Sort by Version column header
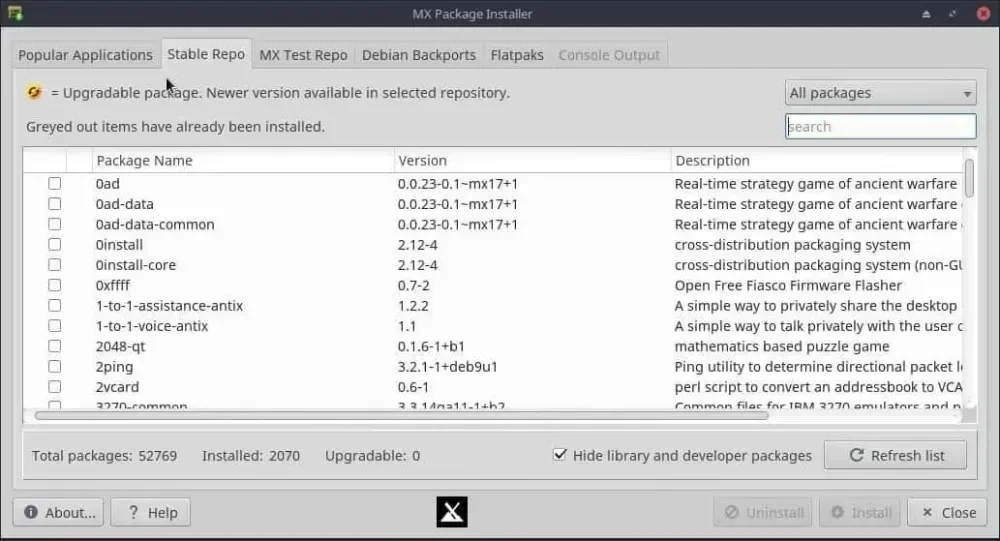This screenshot has height=541, width=1000. (533, 161)
